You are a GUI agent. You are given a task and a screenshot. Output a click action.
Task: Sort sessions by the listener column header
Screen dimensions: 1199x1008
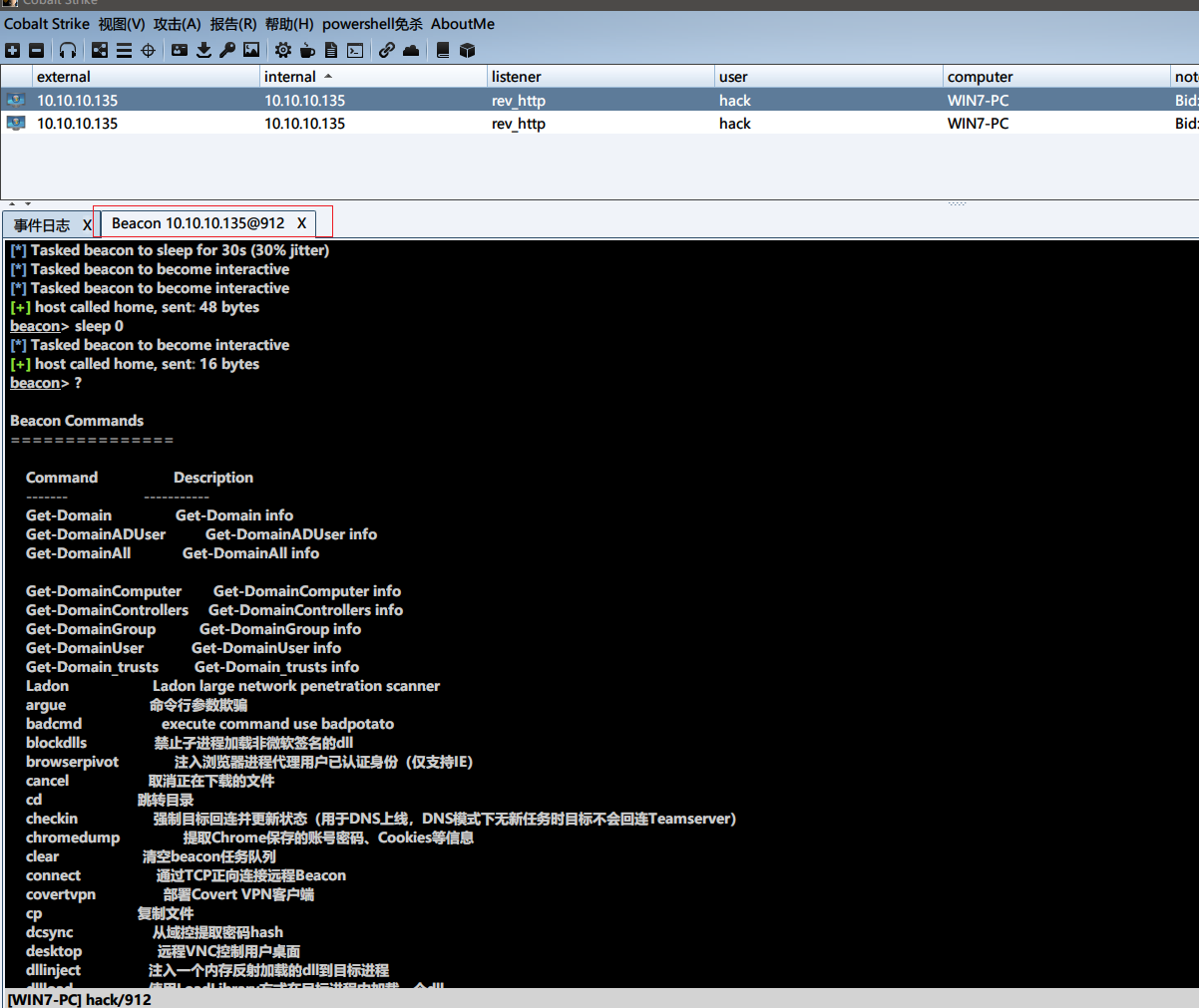click(600, 77)
